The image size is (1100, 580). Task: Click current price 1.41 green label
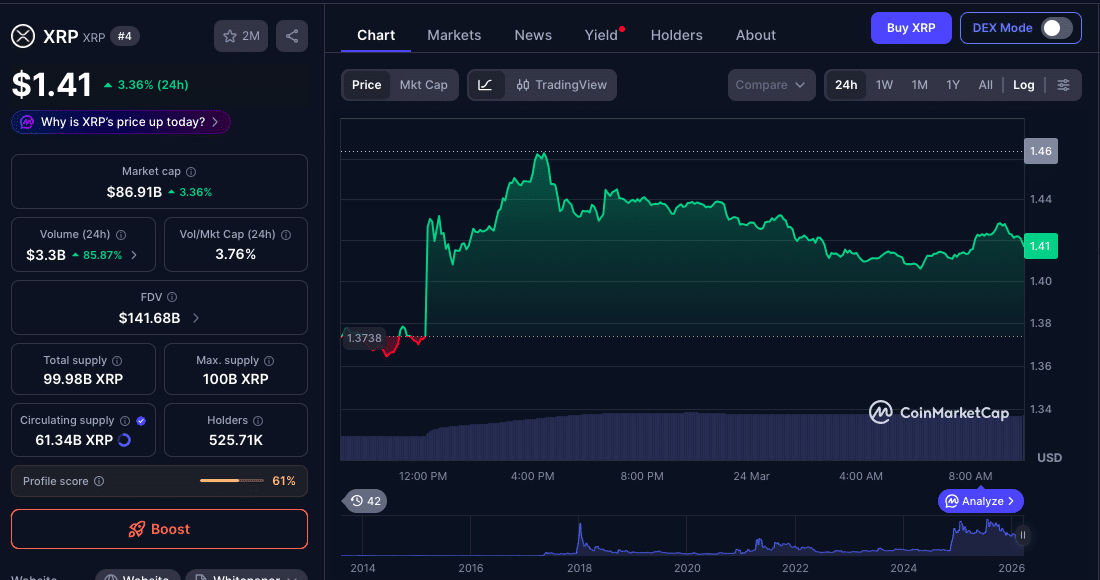pos(1040,246)
